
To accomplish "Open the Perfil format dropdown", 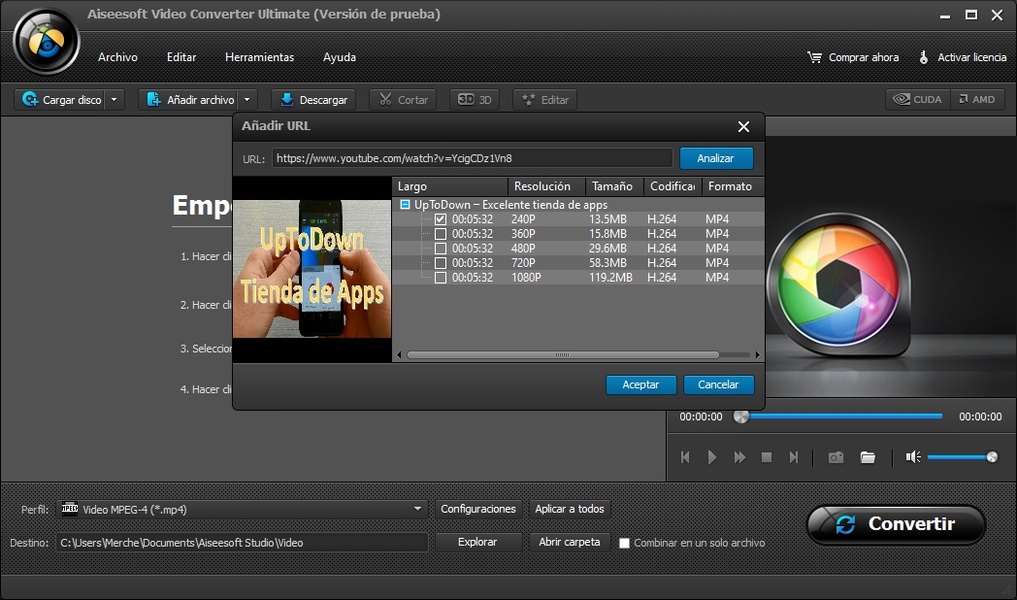I will pyautogui.click(x=243, y=509).
